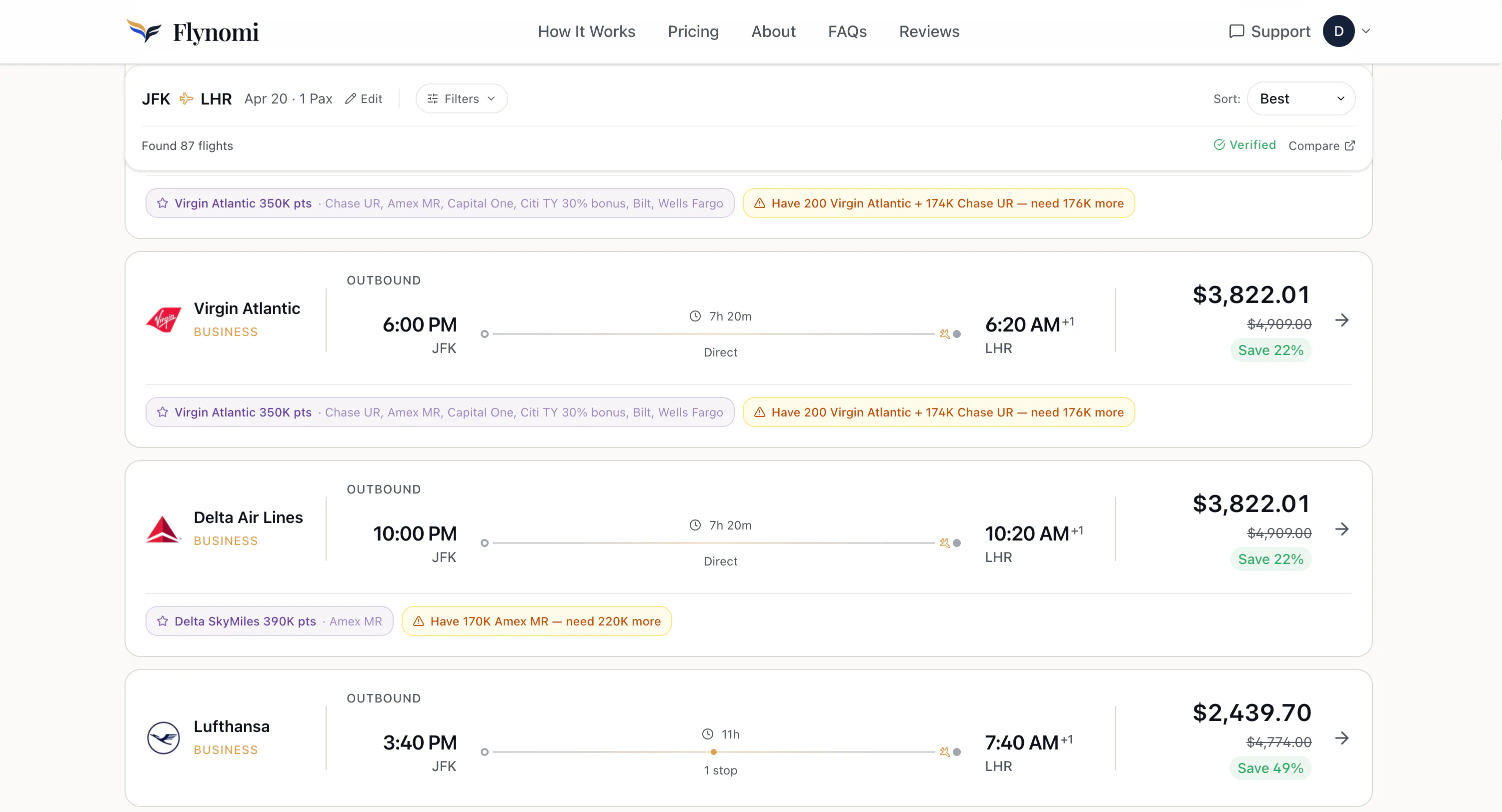Click the Lufthansa 1 stop marker dot
This screenshot has height=812, width=1502.
[714, 752]
